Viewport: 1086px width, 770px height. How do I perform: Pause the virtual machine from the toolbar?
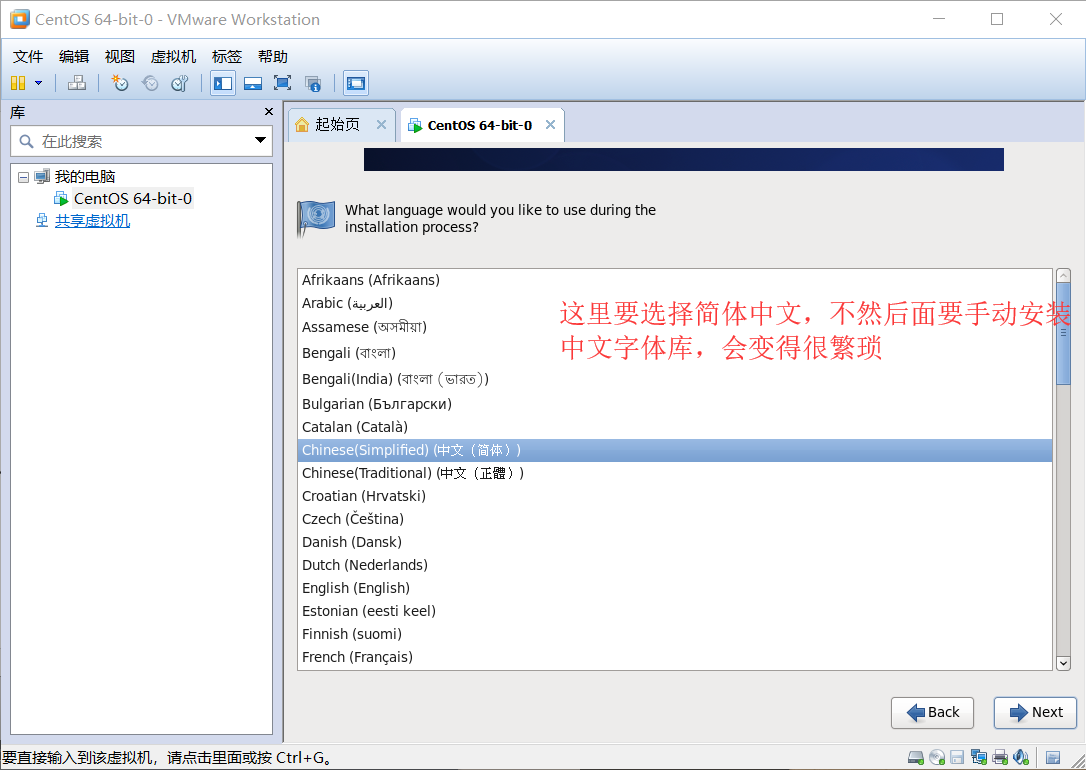[18, 83]
